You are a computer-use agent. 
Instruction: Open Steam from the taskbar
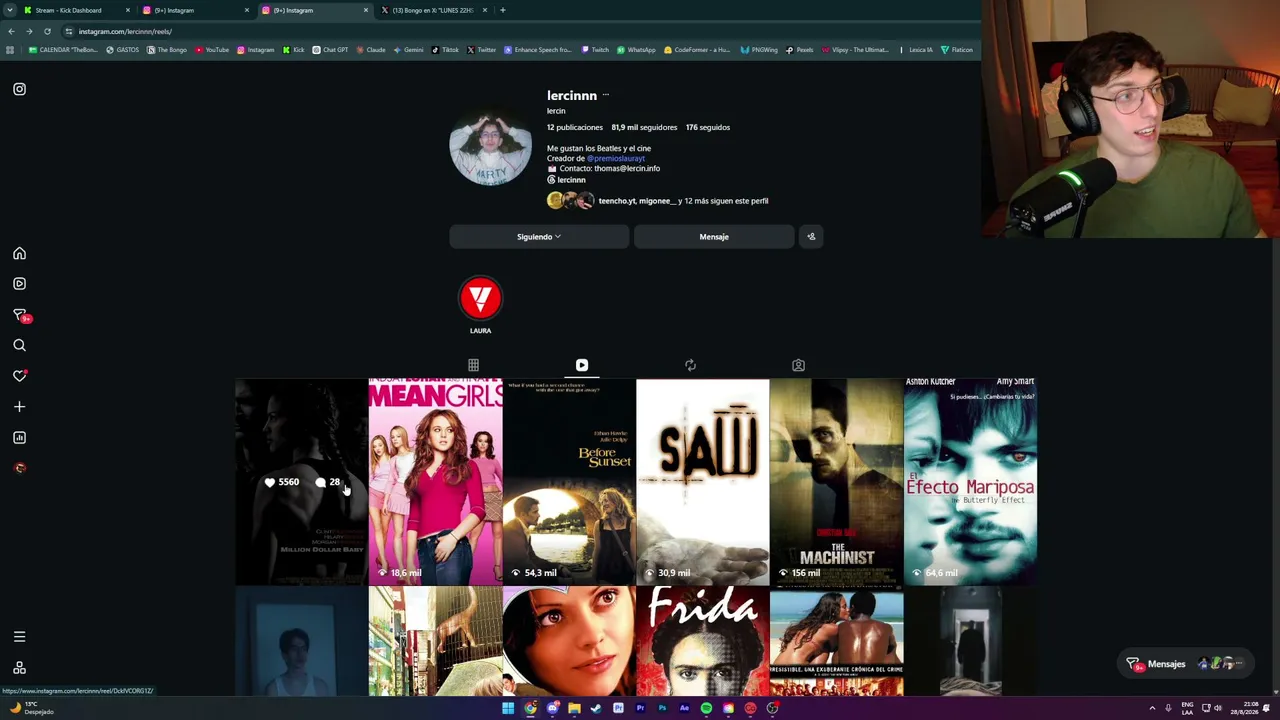coord(596,708)
